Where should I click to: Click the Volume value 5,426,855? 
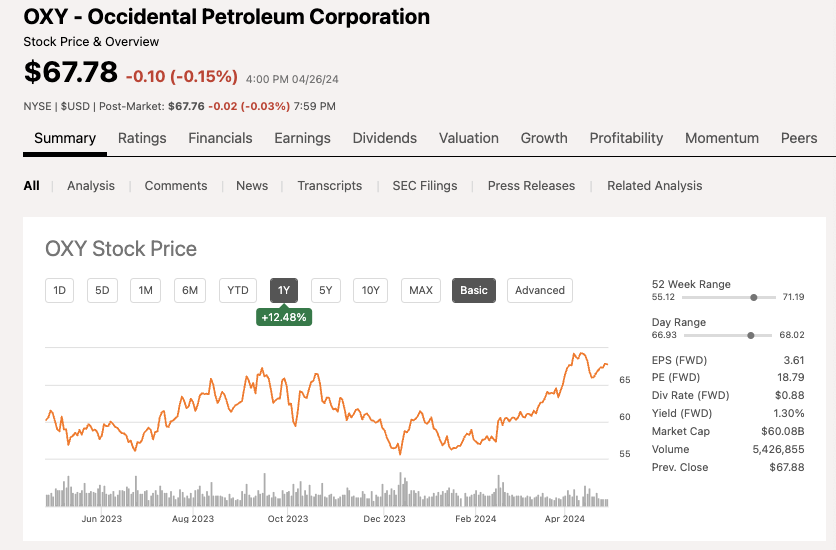click(x=778, y=449)
